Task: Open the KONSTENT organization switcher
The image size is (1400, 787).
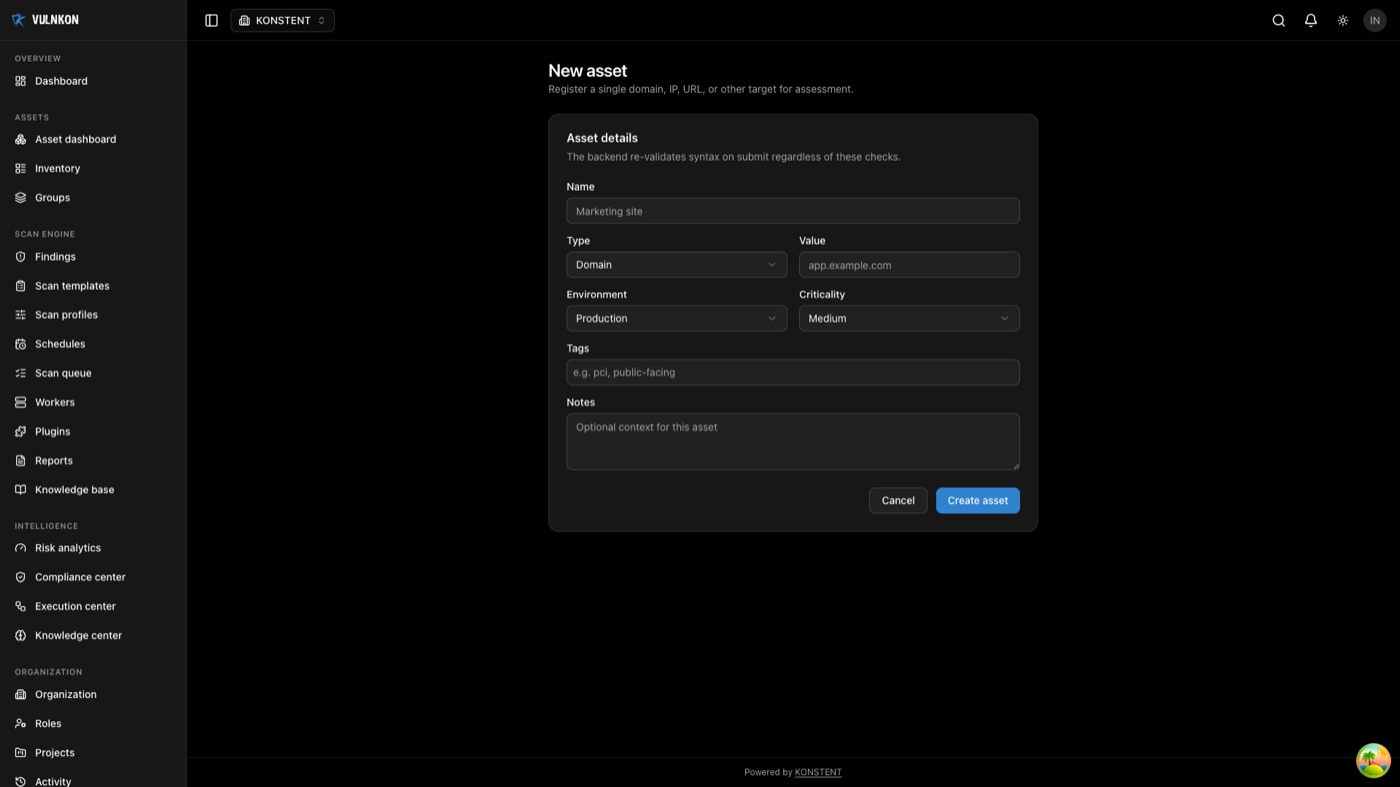Action: coord(282,20)
